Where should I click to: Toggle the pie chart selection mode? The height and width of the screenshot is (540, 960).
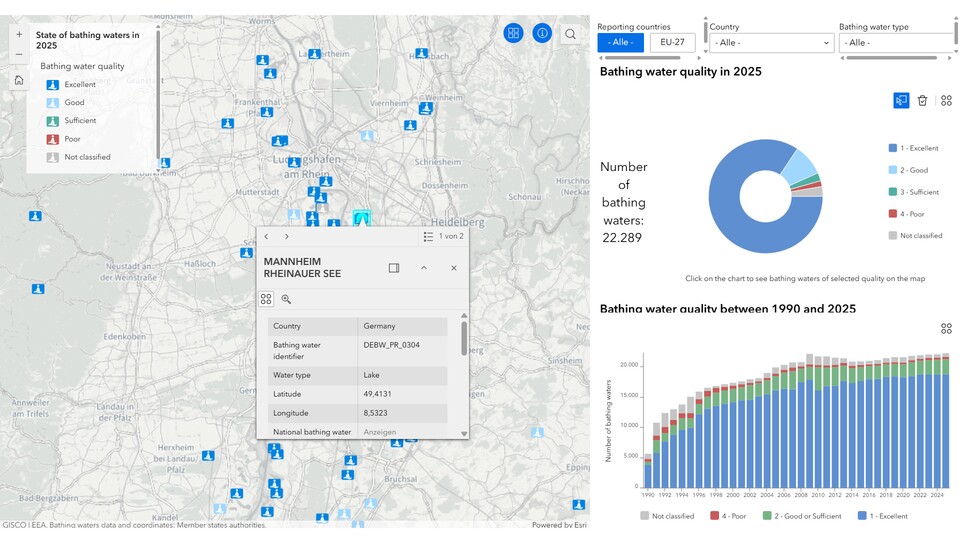(x=901, y=100)
